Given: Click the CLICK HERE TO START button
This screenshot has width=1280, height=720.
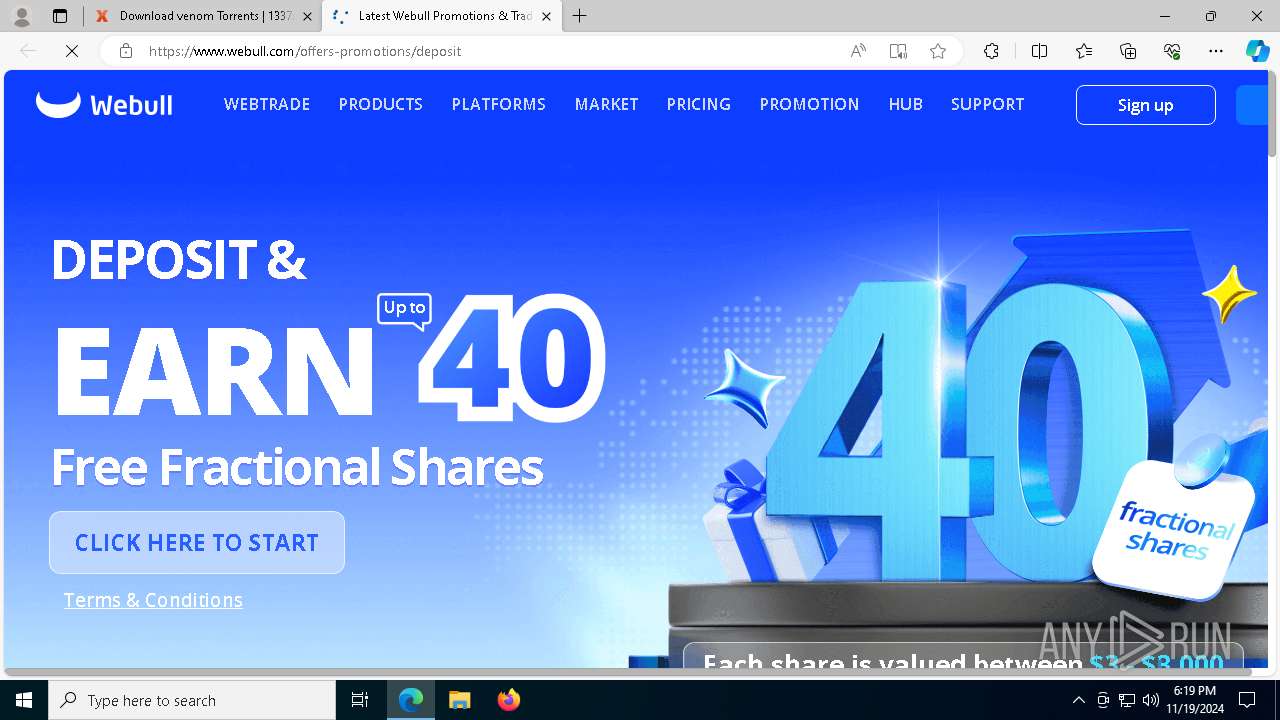Looking at the screenshot, I should coord(197,543).
